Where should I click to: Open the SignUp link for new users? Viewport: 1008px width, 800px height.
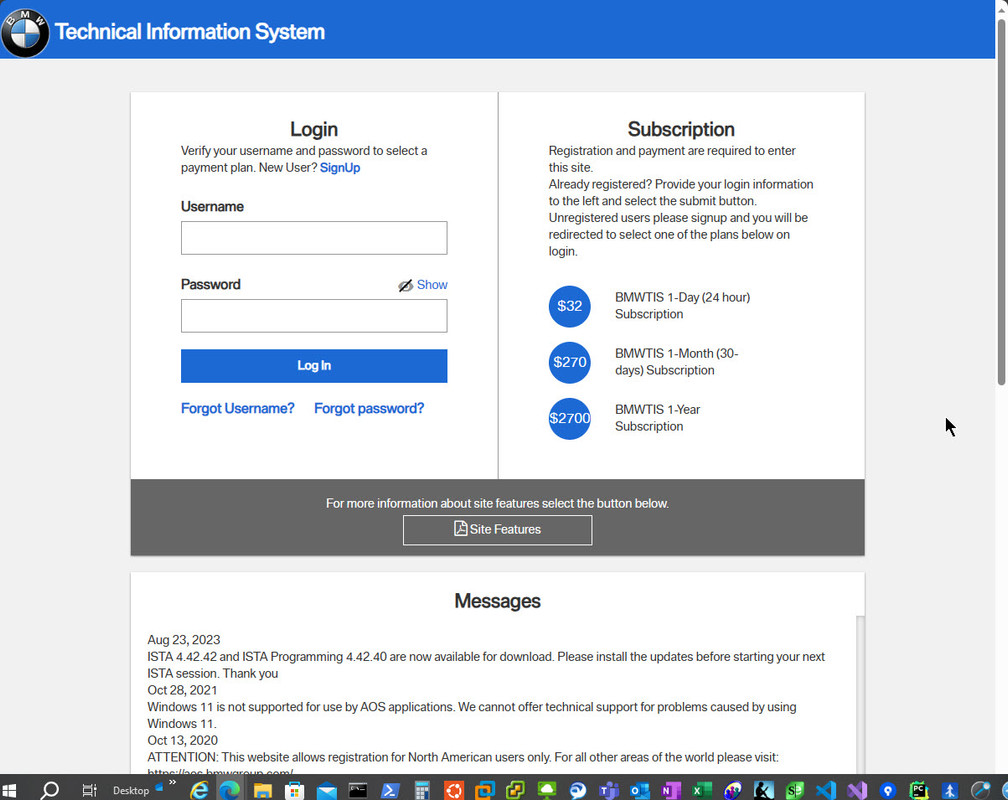tap(340, 168)
